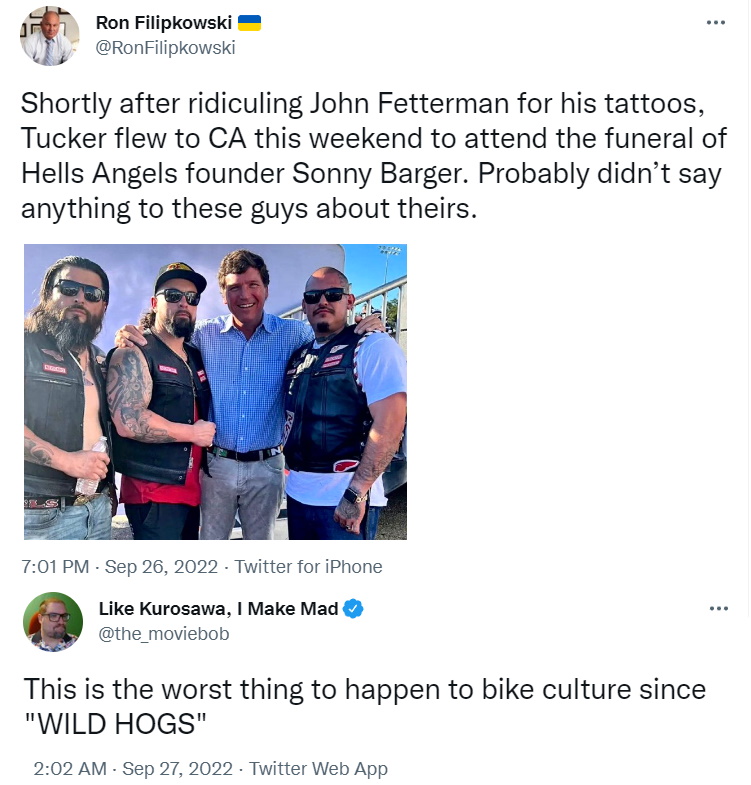751x785 pixels.
Task: Click the reply text mentioning "WILD HOGS"
Action: [364, 704]
